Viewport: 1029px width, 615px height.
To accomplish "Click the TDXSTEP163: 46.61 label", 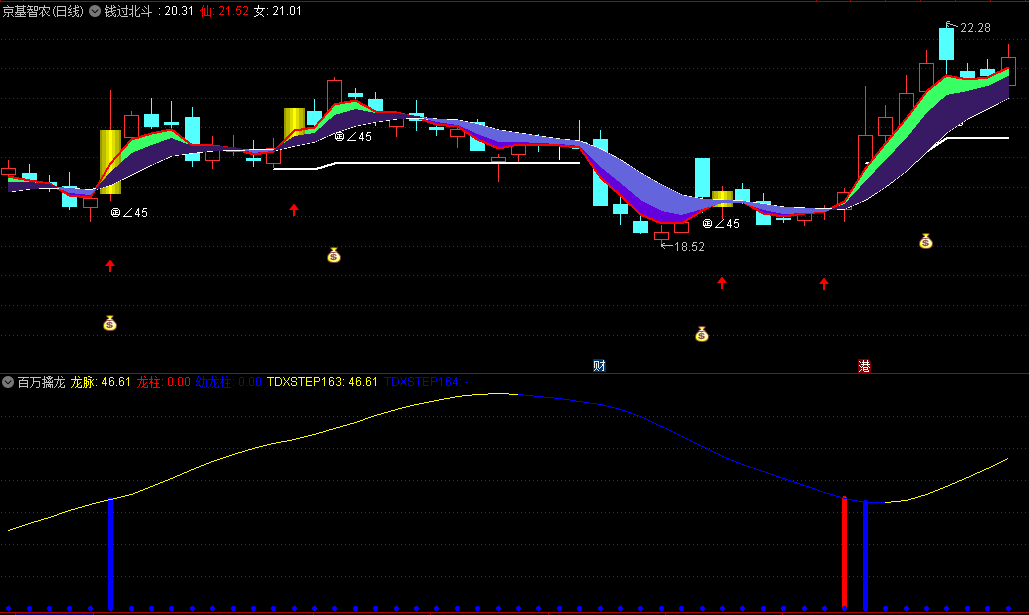I will tap(322, 382).
